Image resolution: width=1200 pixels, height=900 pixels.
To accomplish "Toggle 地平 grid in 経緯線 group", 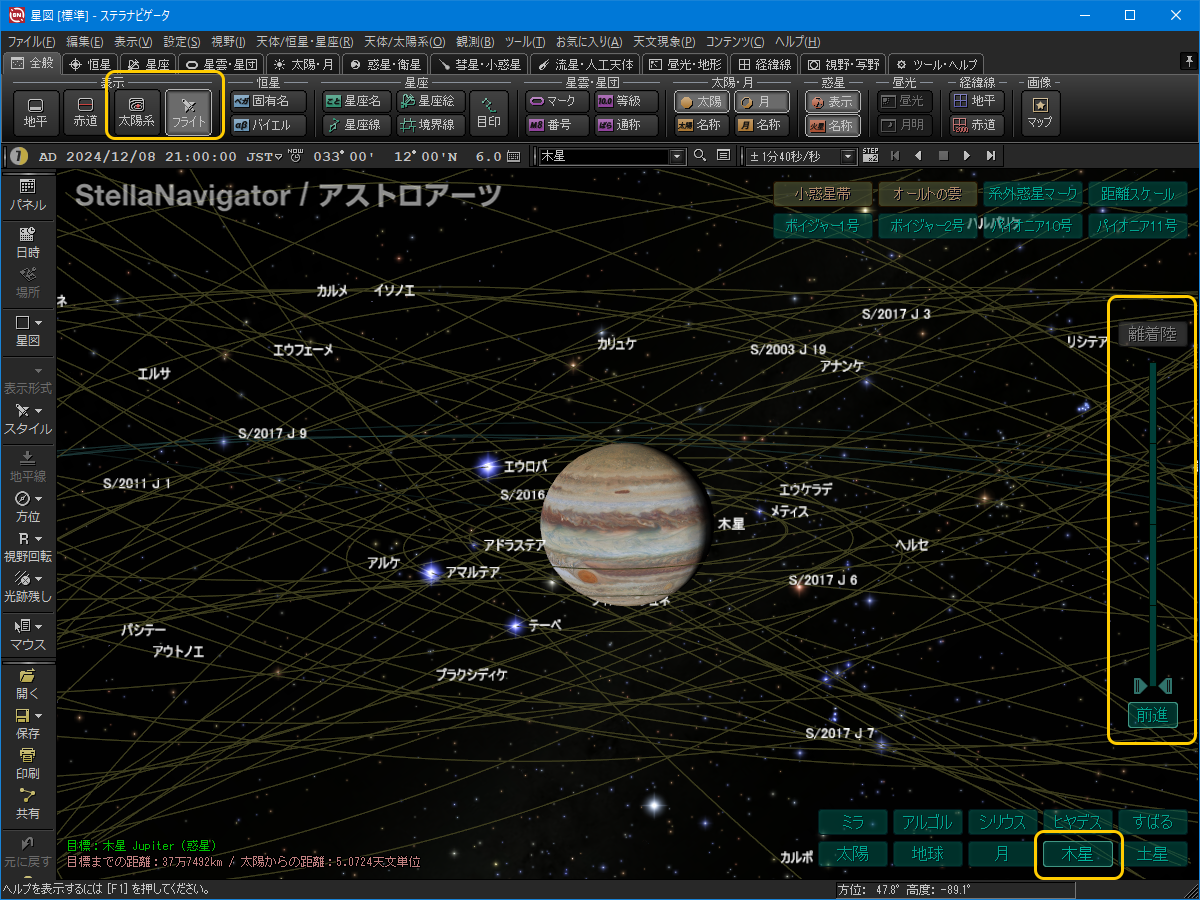I will click(975, 101).
